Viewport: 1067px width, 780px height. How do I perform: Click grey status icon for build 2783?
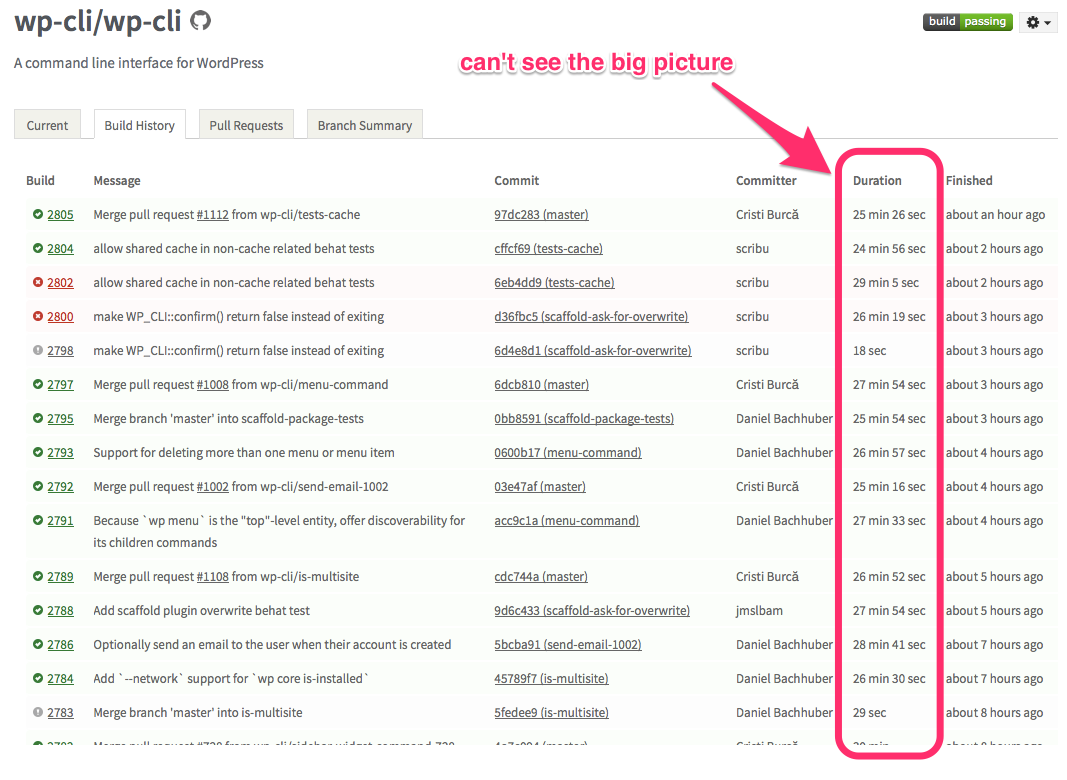(38, 713)
